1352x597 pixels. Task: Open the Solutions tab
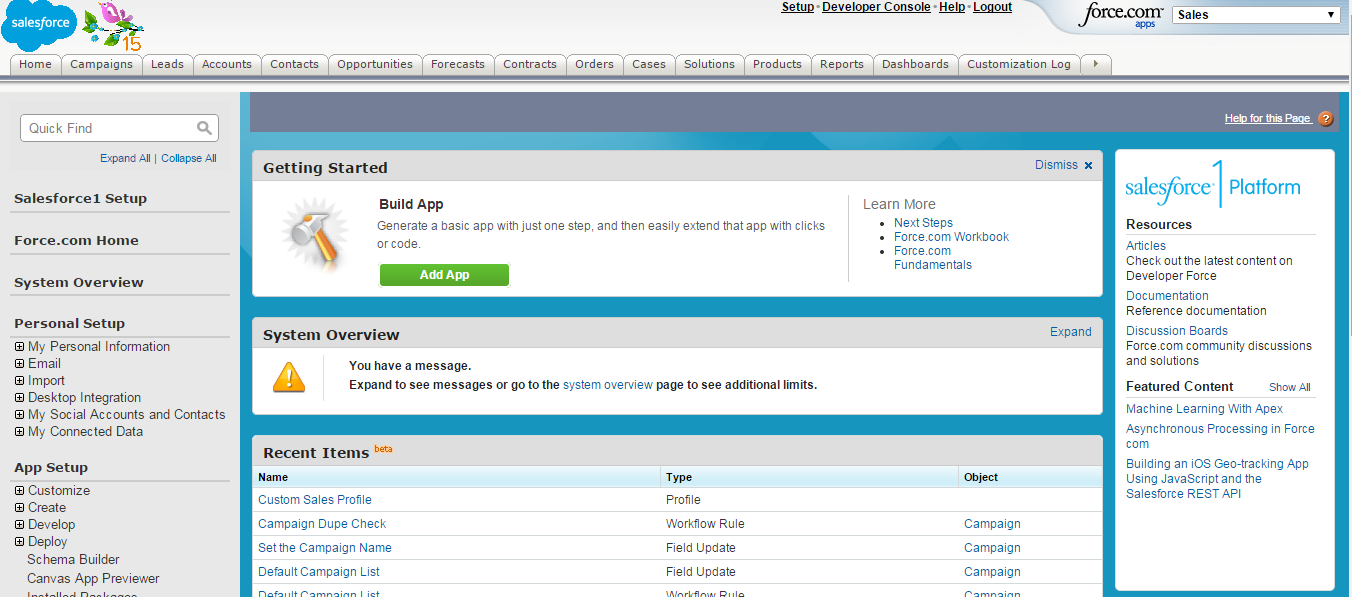click(x=710, y=64)
